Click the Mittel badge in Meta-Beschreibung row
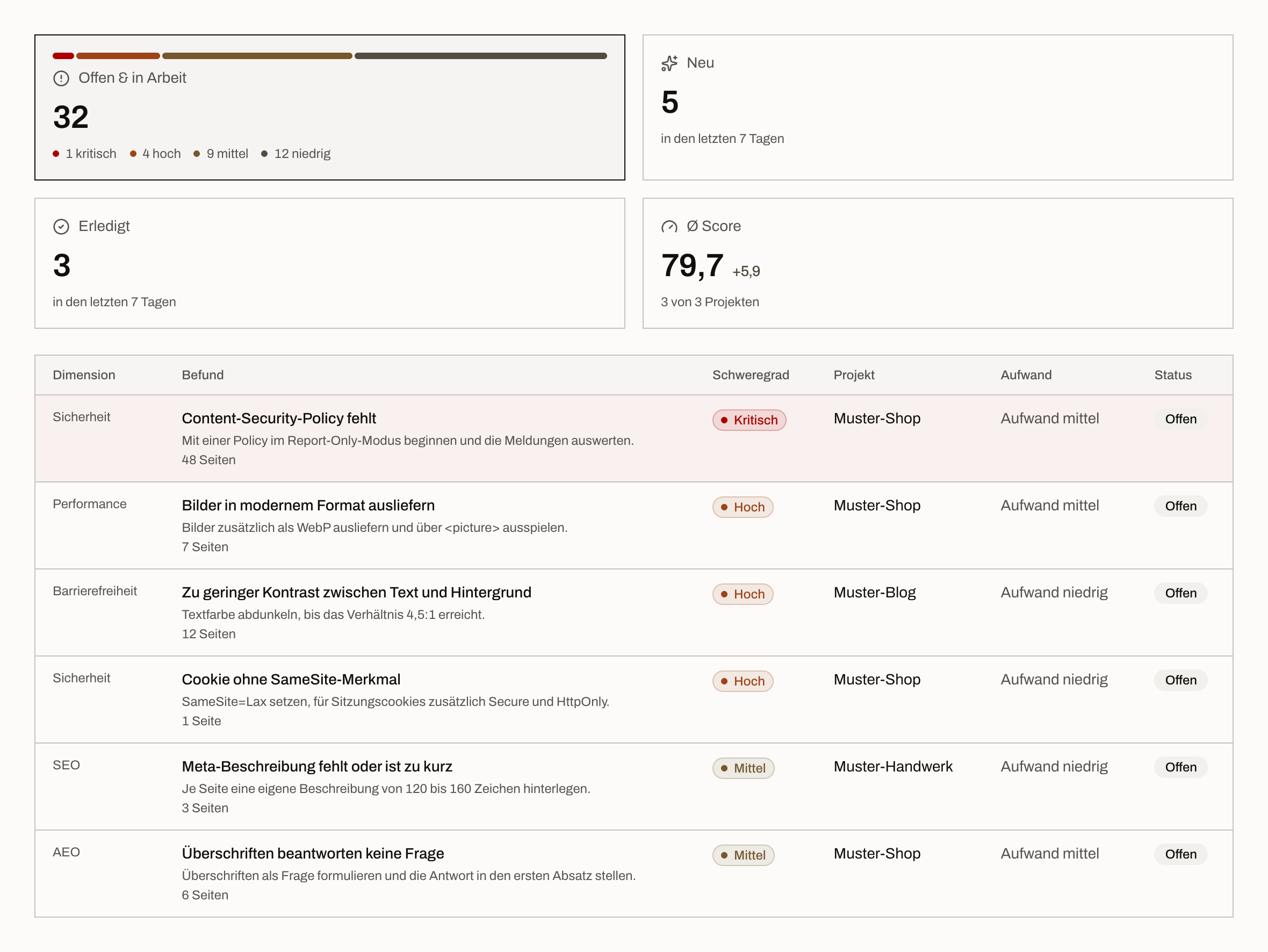The width and height of the screenshot is (1268, 952). (743, 769)
